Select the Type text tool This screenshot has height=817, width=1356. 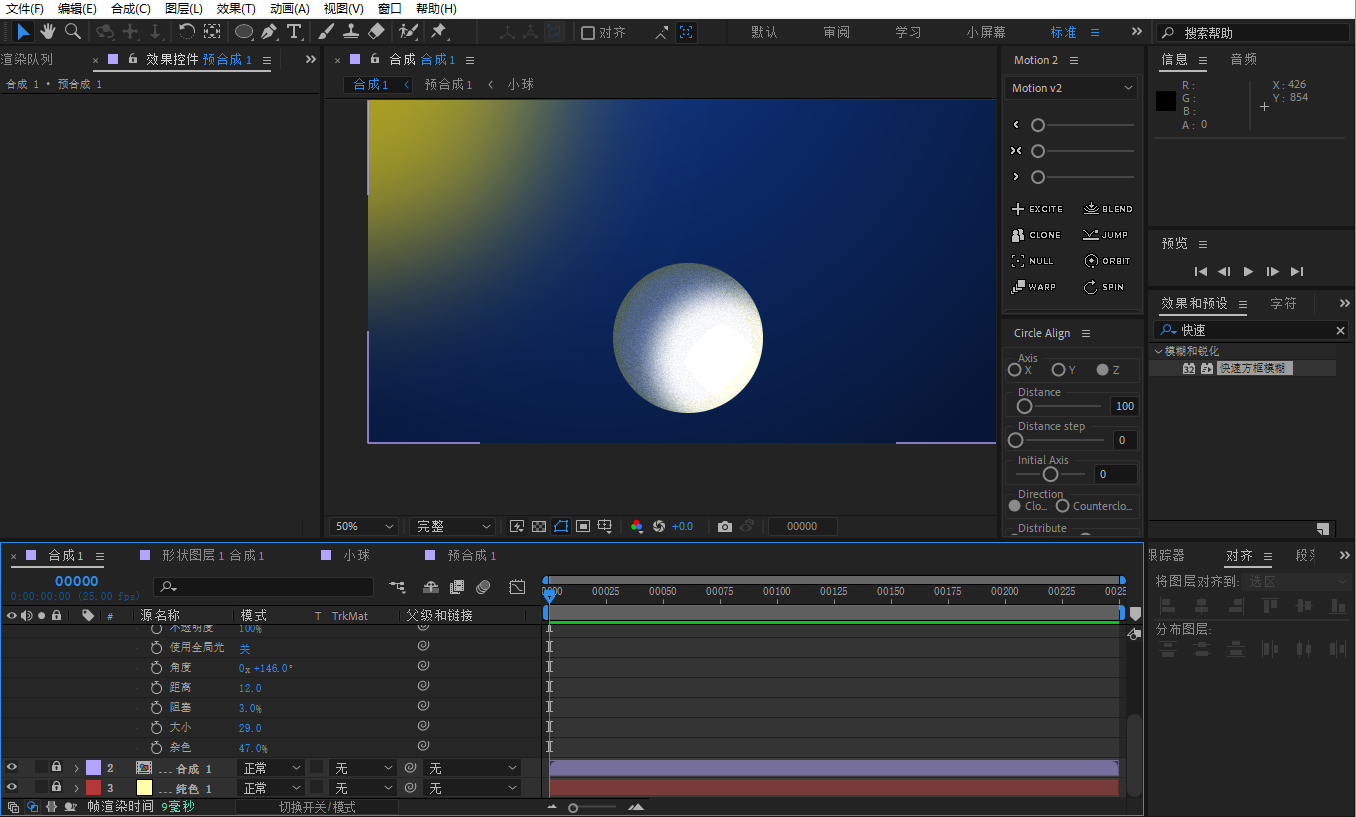(x=294, y=32)
